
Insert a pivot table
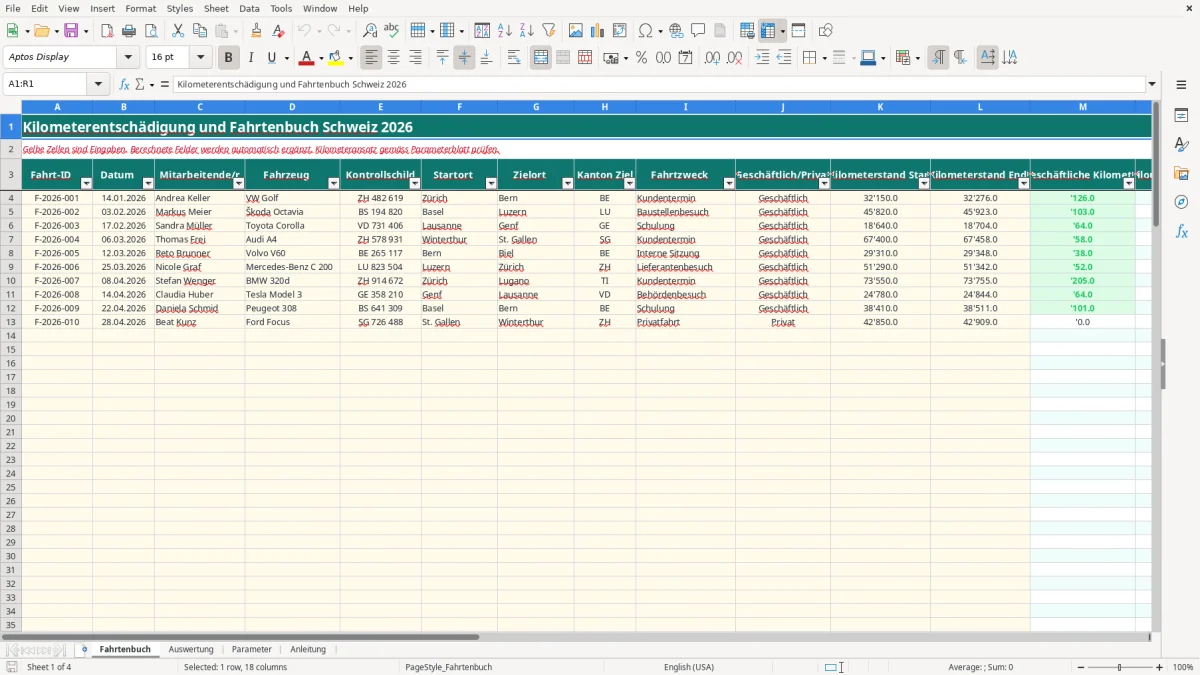click(x=620, y=31)
